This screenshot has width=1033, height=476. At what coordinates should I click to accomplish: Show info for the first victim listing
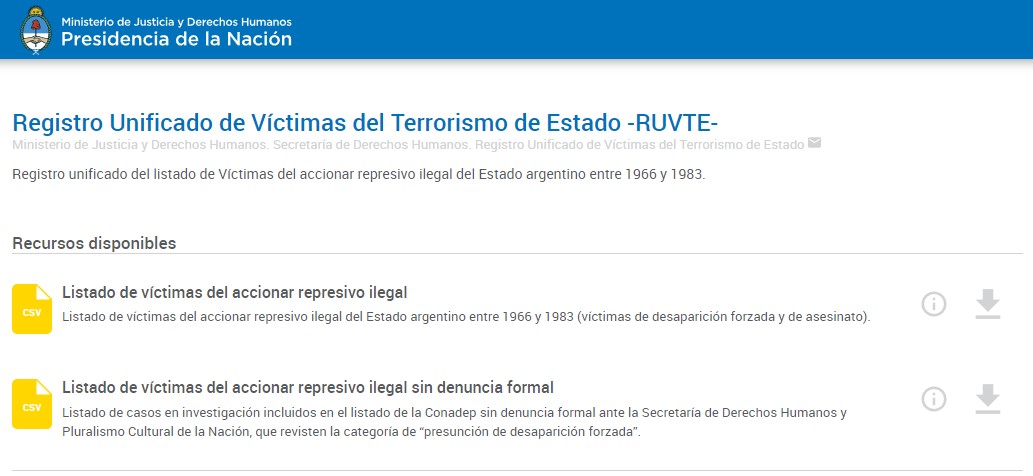coord(934,304)
